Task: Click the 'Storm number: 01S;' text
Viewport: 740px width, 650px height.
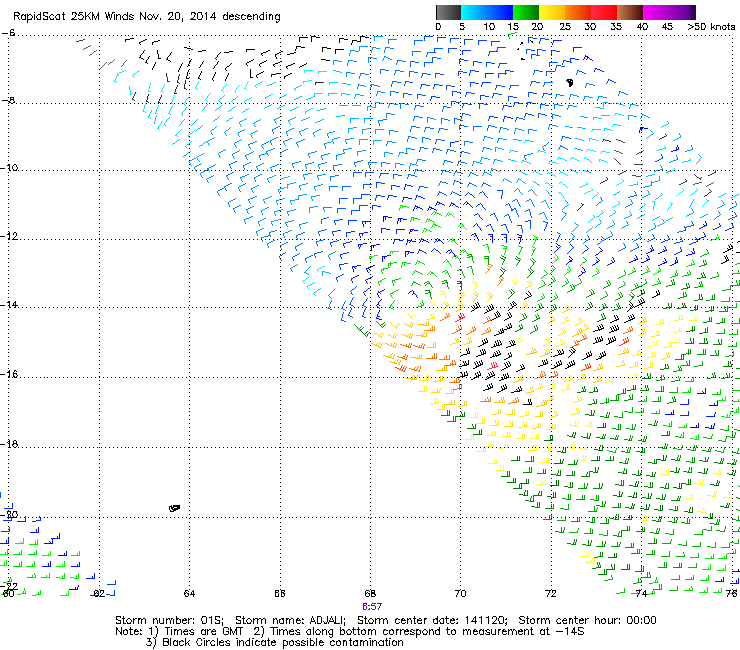Action: point(170,620)
